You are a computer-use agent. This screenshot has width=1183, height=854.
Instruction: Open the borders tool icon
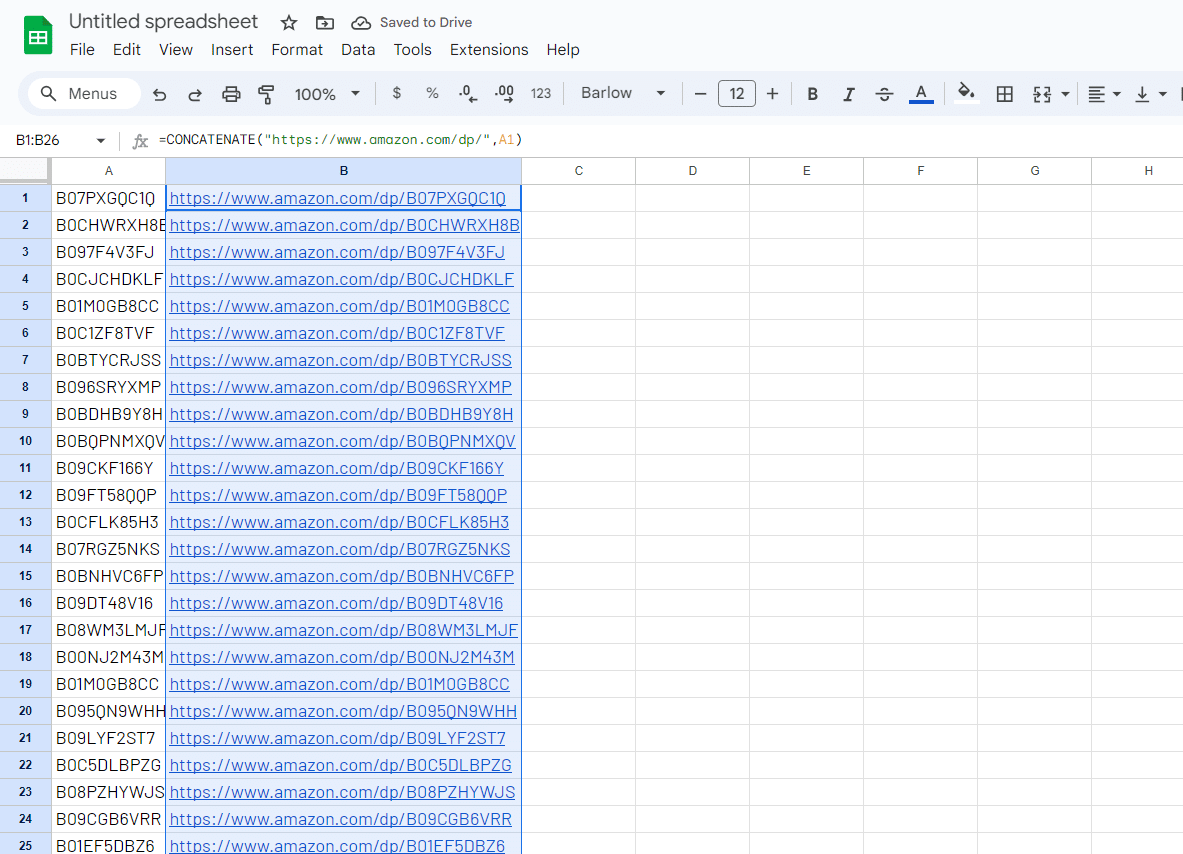[1005, 94]
